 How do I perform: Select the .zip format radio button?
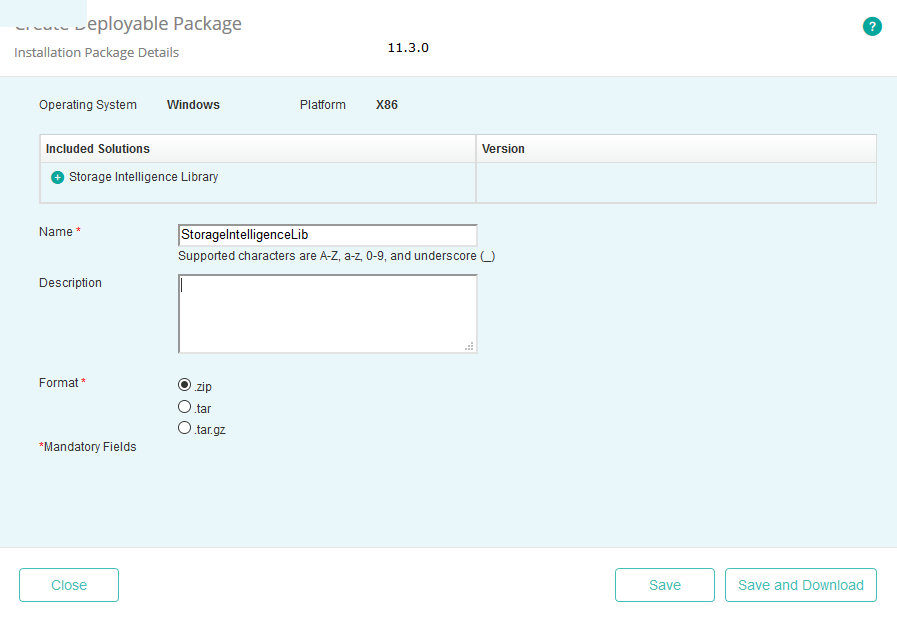[x=184, y=385]
